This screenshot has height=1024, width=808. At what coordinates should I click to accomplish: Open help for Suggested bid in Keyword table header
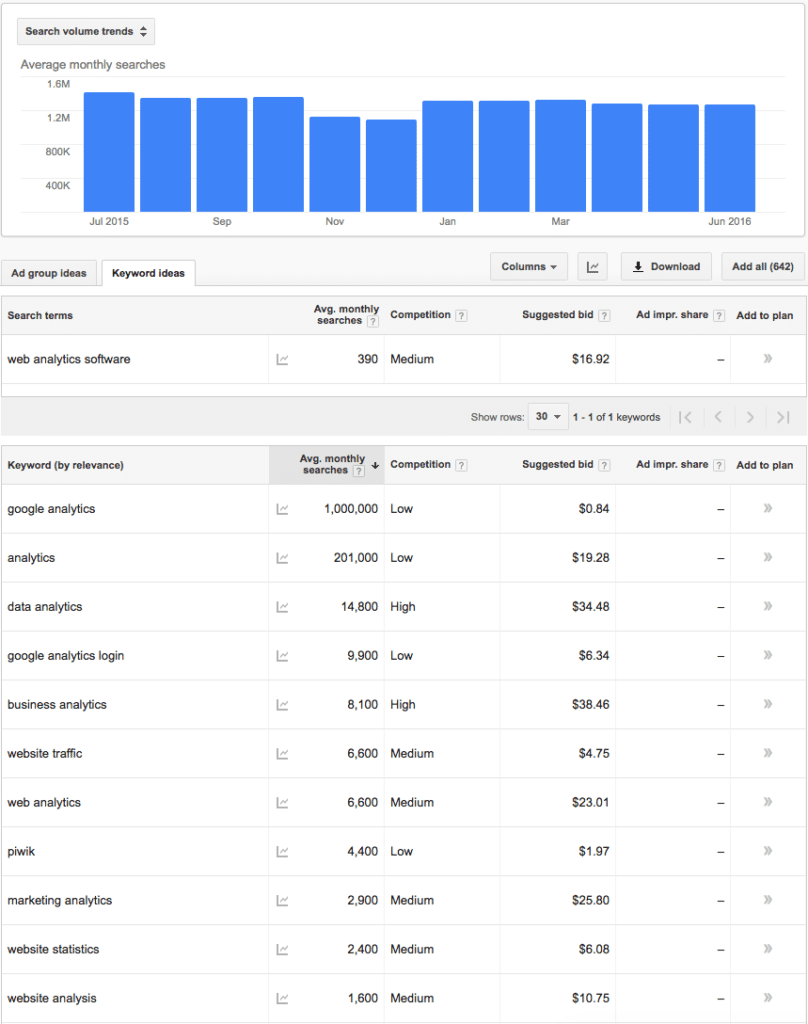(604, 465)
